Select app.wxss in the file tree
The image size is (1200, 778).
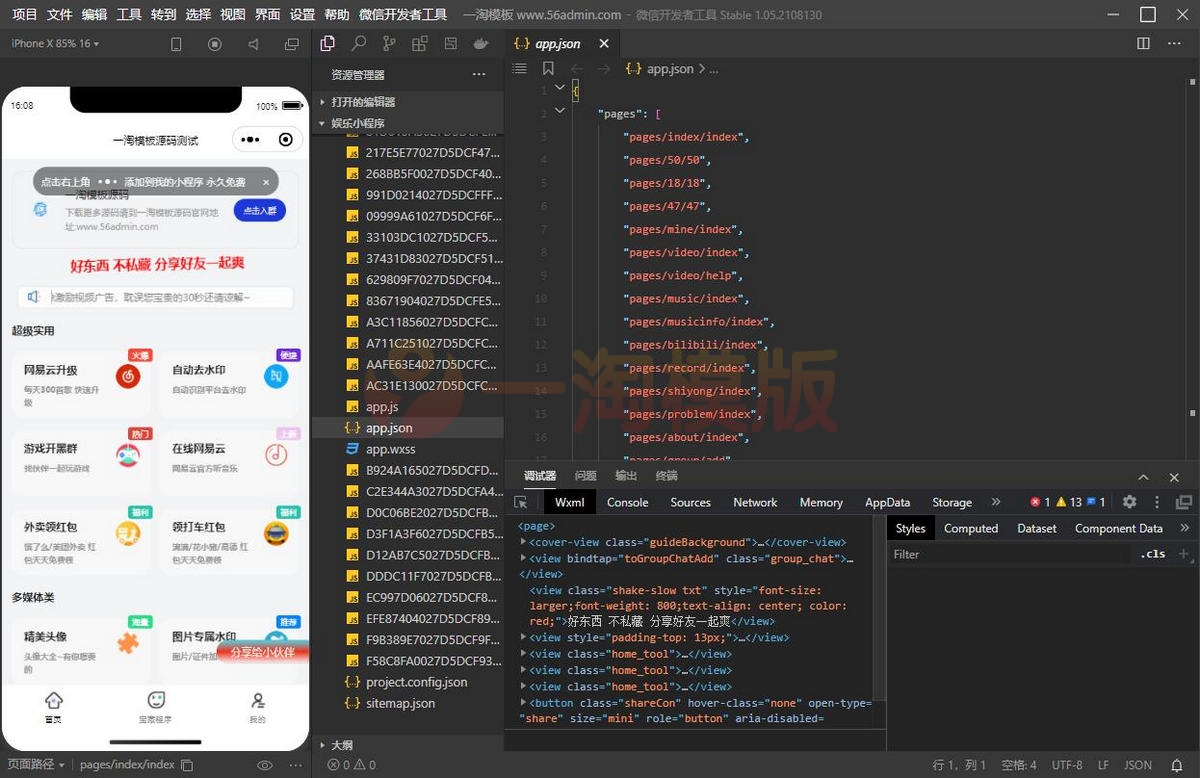[390, 449]
